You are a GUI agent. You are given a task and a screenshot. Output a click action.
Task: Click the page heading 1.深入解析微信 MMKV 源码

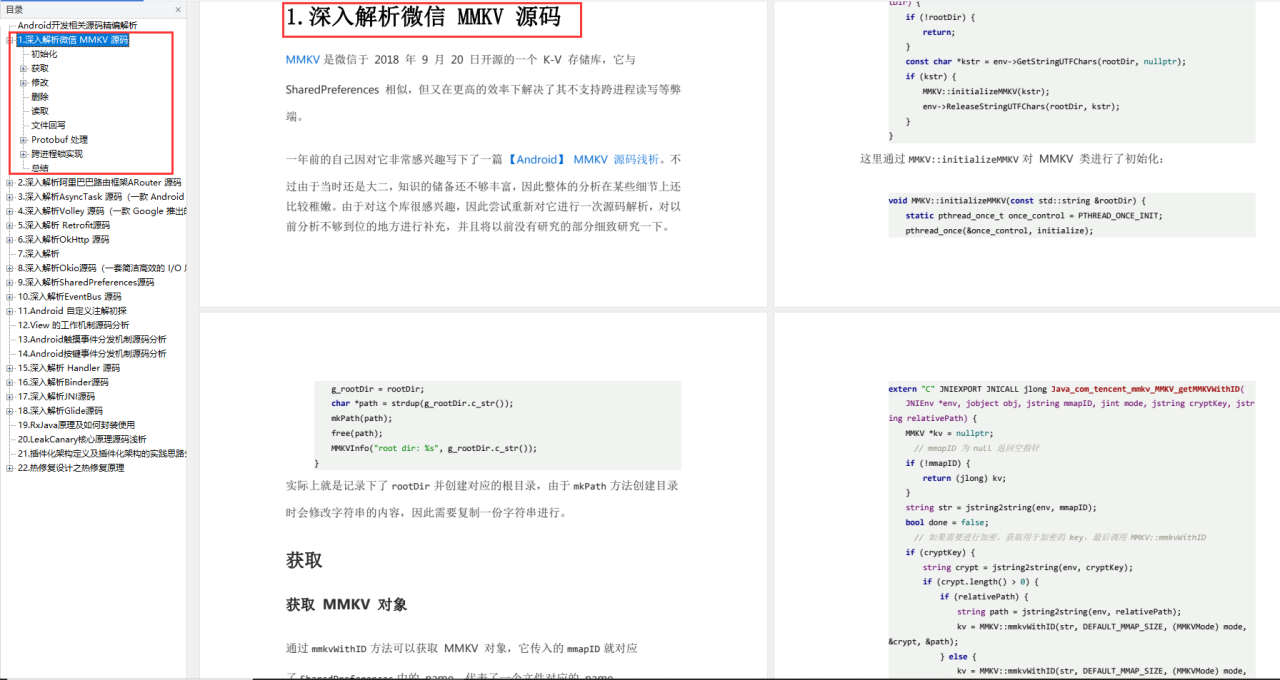[423, 17]
